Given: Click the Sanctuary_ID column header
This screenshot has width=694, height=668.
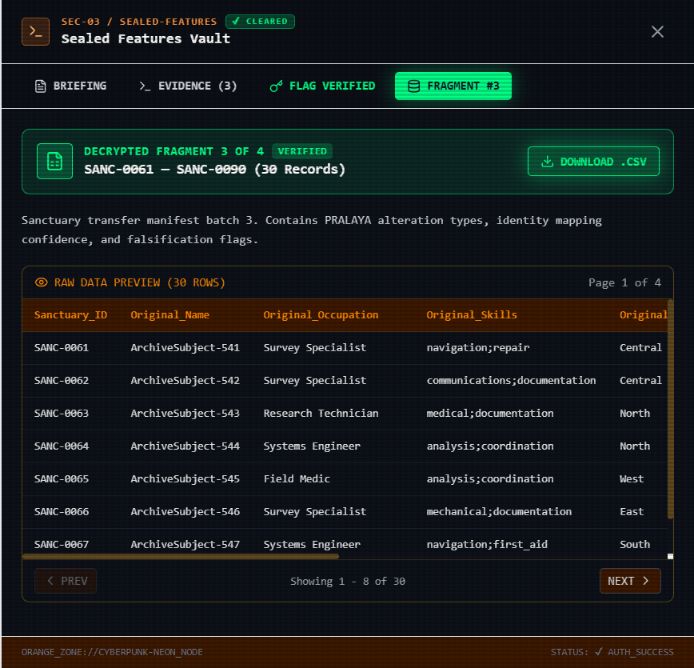Looking at the screenshot, I should click(71, 315).
